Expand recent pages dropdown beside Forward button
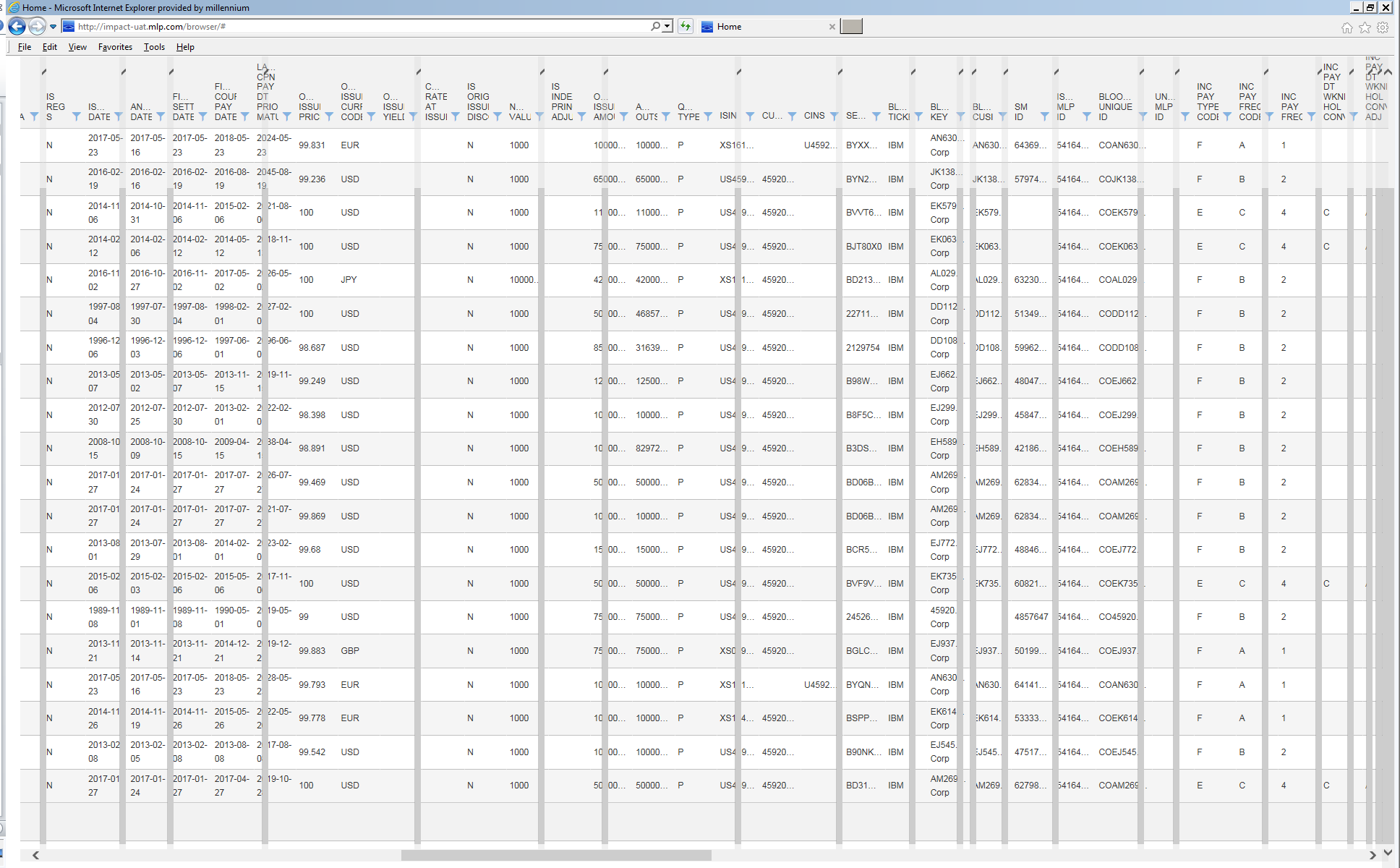Screen dimensions: 1400x868 (x=53, y=27)
